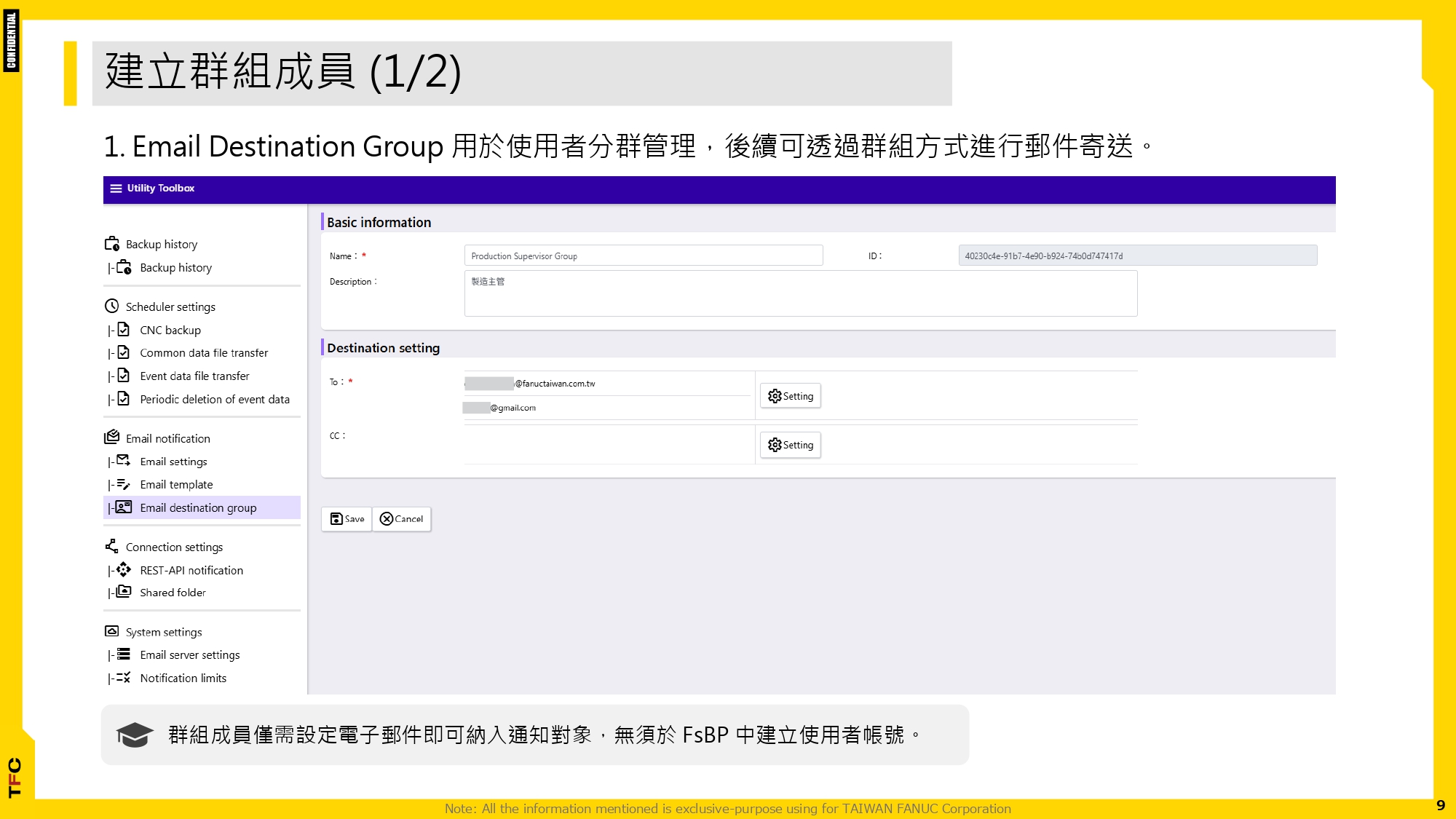Image resolution: width=1456 pixels, height=819 pixels.
Task: Click the Description box containing 製造主管
Action: [799, 293]
